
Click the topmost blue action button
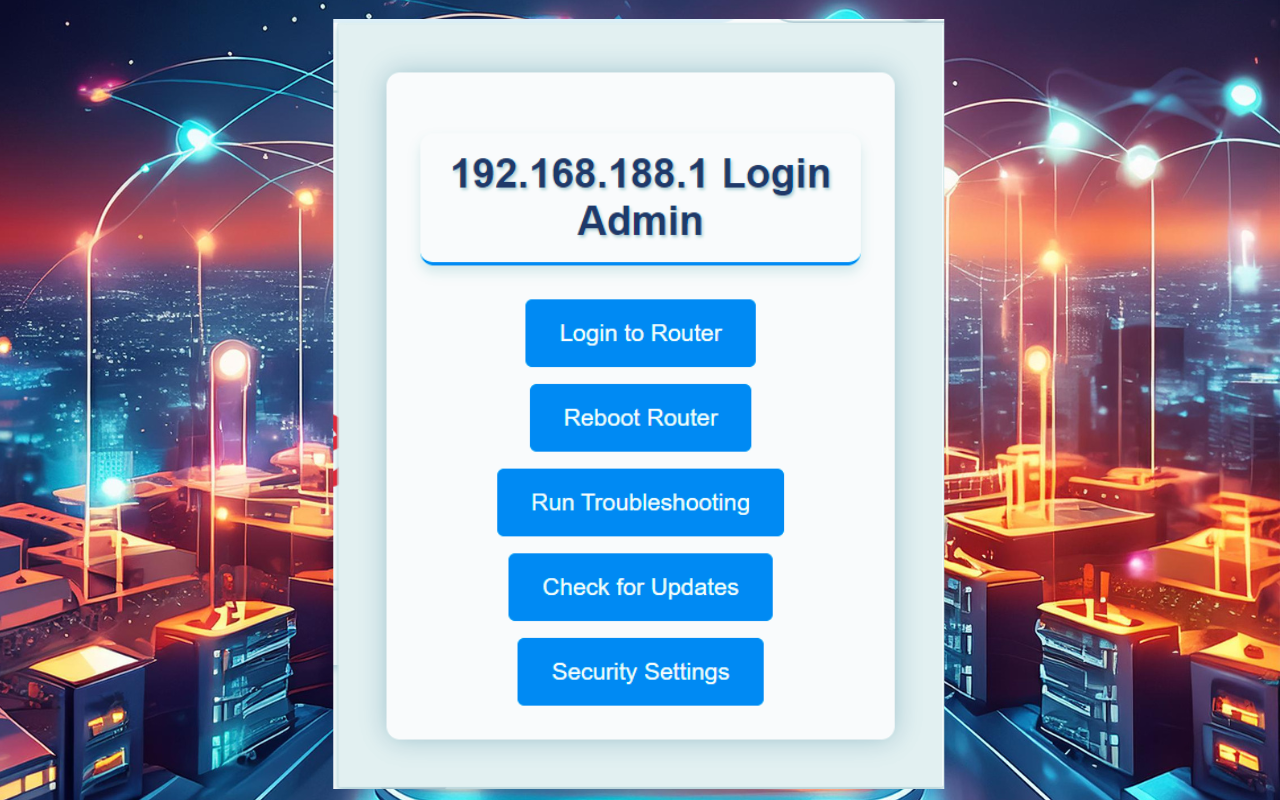(x=640, y=333)
